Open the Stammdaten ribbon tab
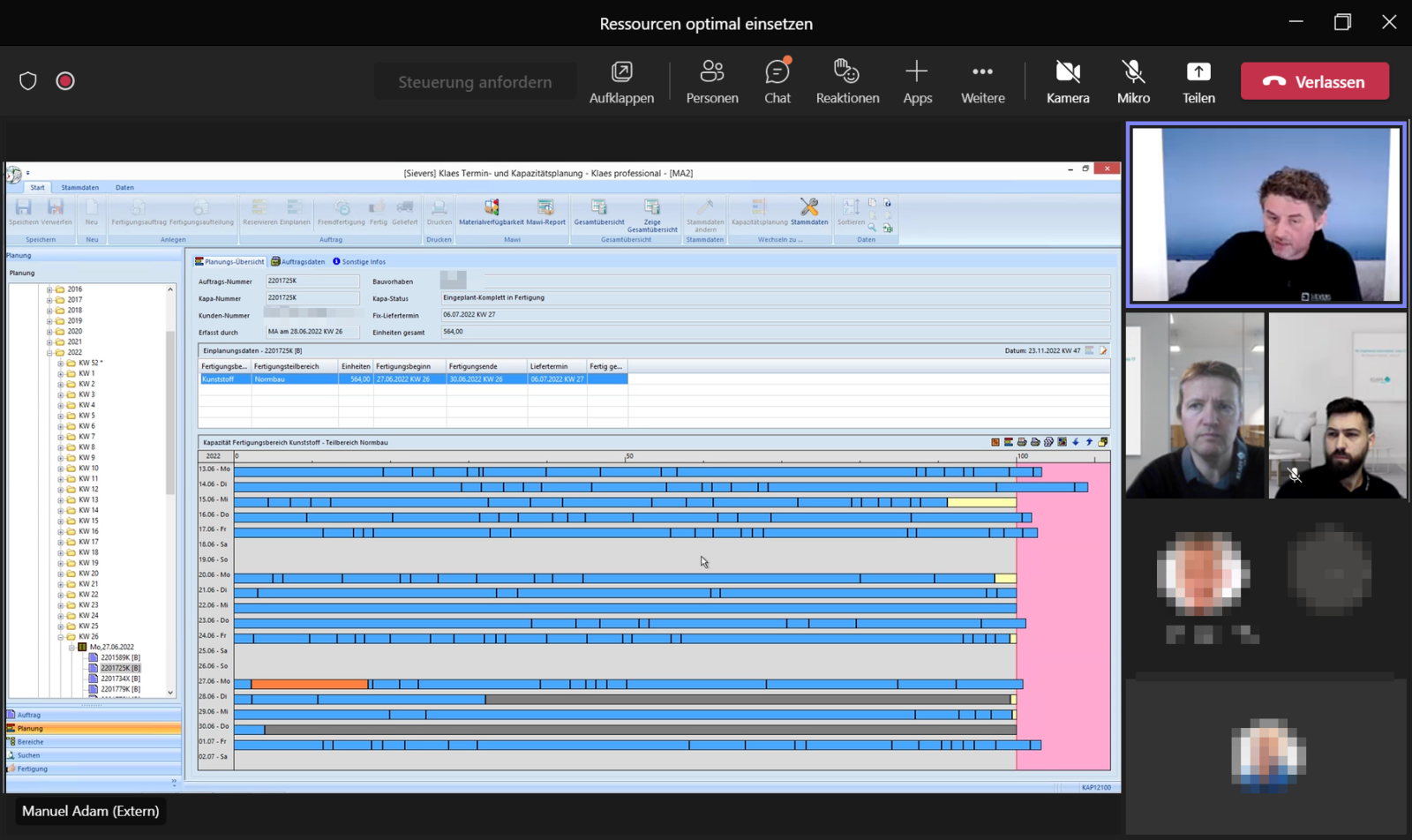 (x=79, y=188)
